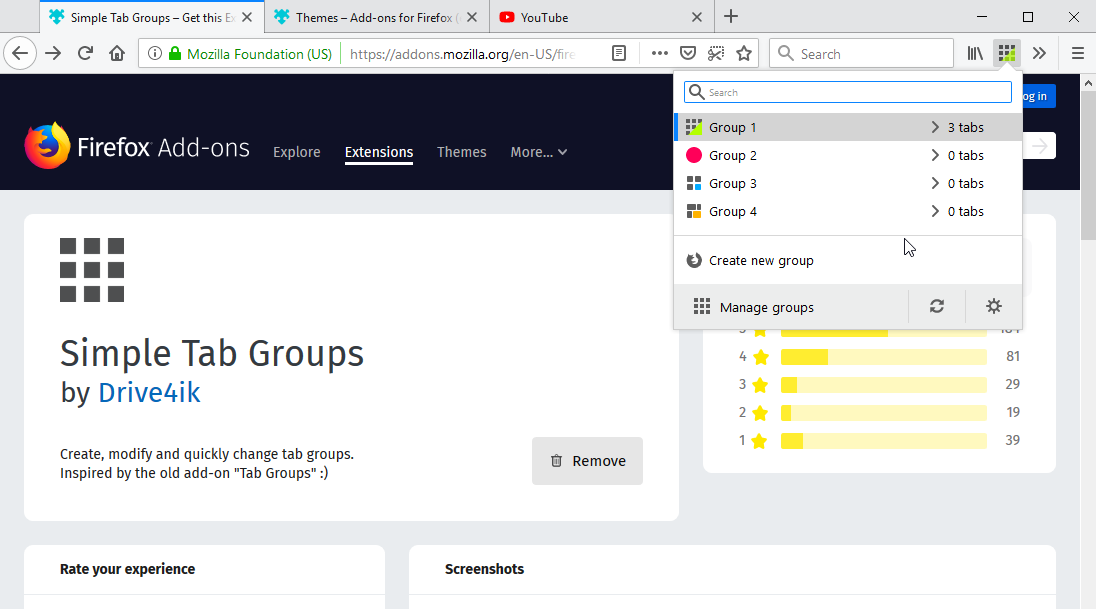Go to Firefox home page icon
The image size is (1096, 609).
tap(117, 54)
